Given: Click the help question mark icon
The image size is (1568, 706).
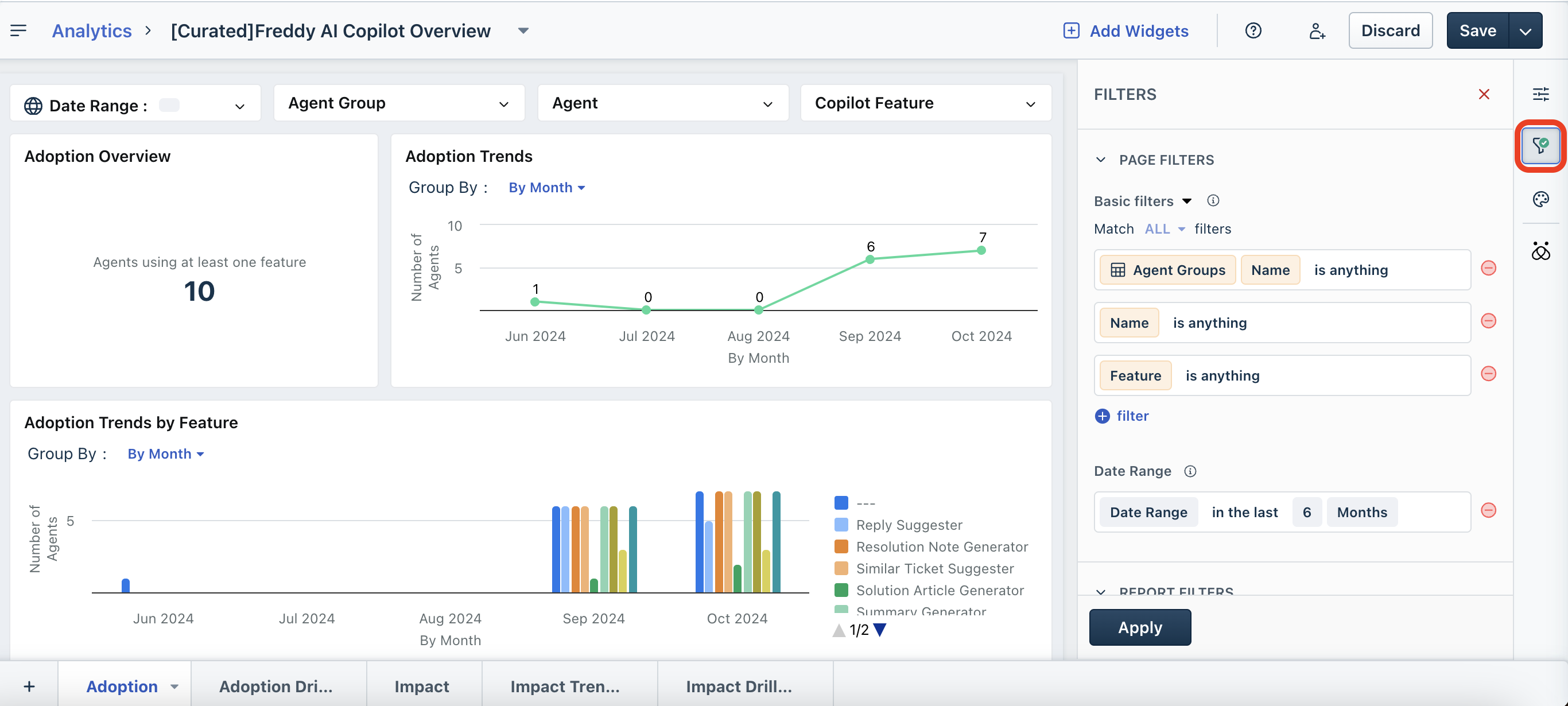Looking at the screenshot, I should tap(1253, 30).
